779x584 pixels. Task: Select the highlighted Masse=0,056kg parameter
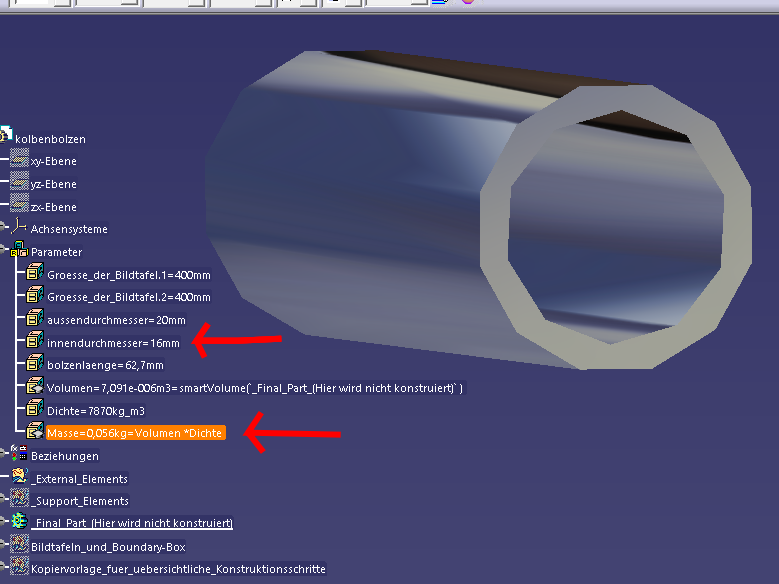click(x=136, y=433)
